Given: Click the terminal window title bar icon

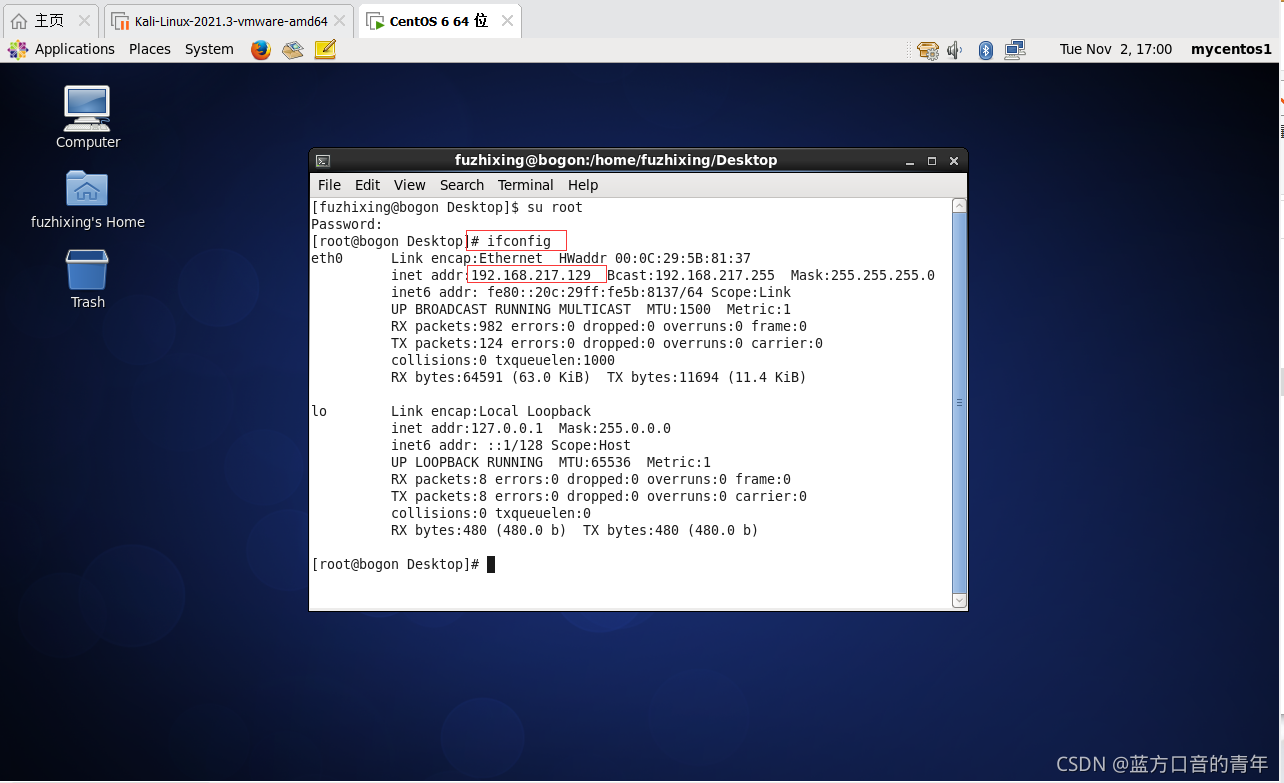Looking at the screenshot, I should click(323, 160).
